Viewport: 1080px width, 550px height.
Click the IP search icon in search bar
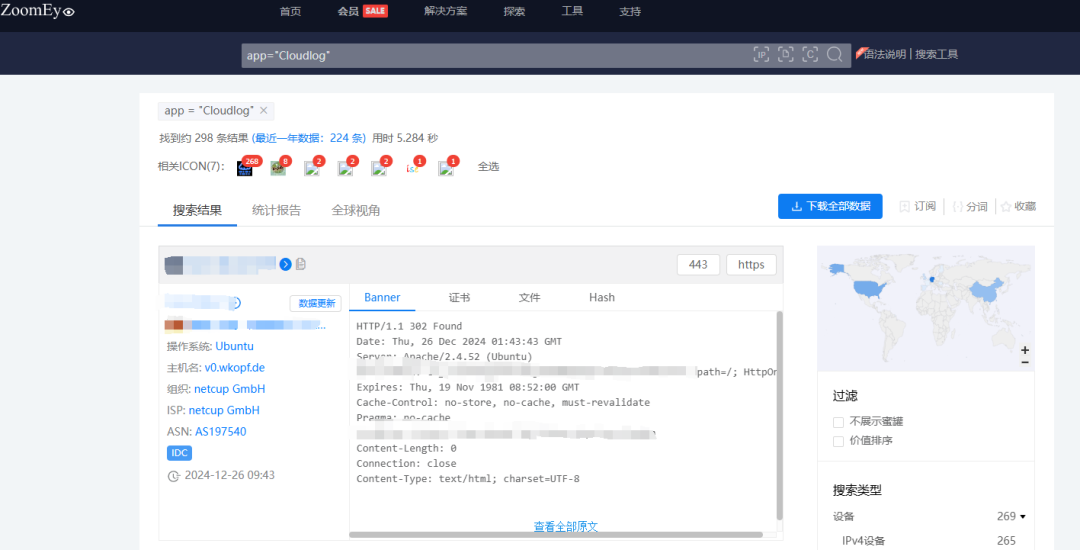click(x=761, y=55)
